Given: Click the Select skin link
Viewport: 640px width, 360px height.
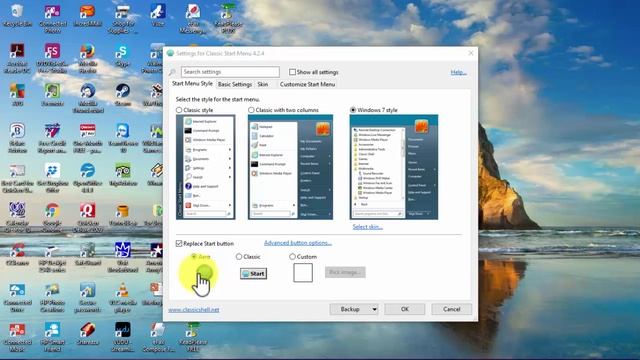Looking at the screenshot, I should 367,227.
